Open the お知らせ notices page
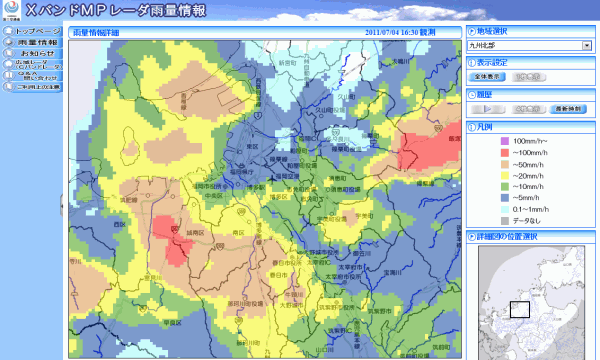Viewport: 600px width, 360px height. click(32, 54)
